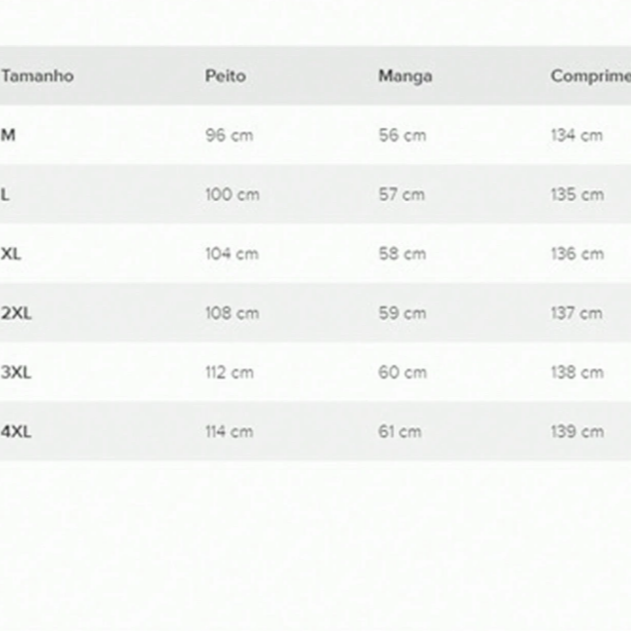The height and width of the screenshot is (631, 631).
Task: Click the 100 cm chest value
Action: [232, 194]
